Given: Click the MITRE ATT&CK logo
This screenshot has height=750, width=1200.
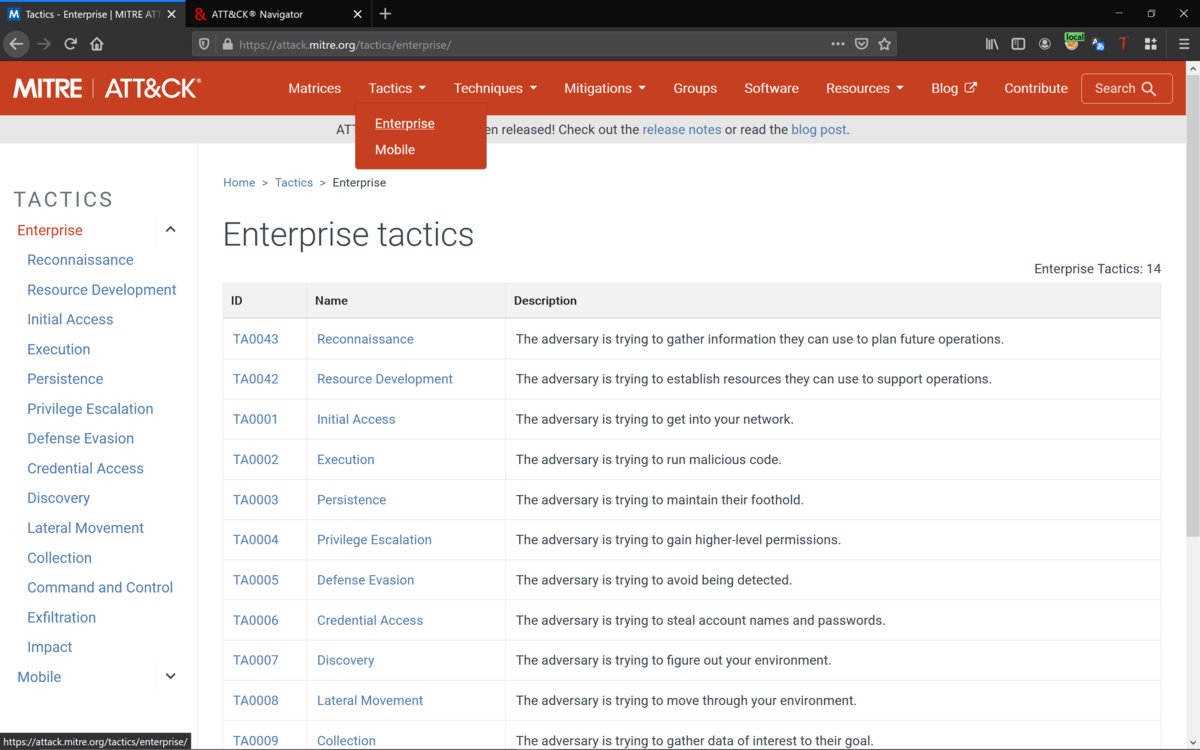Looking at the screenshot, I should [107, 88].
